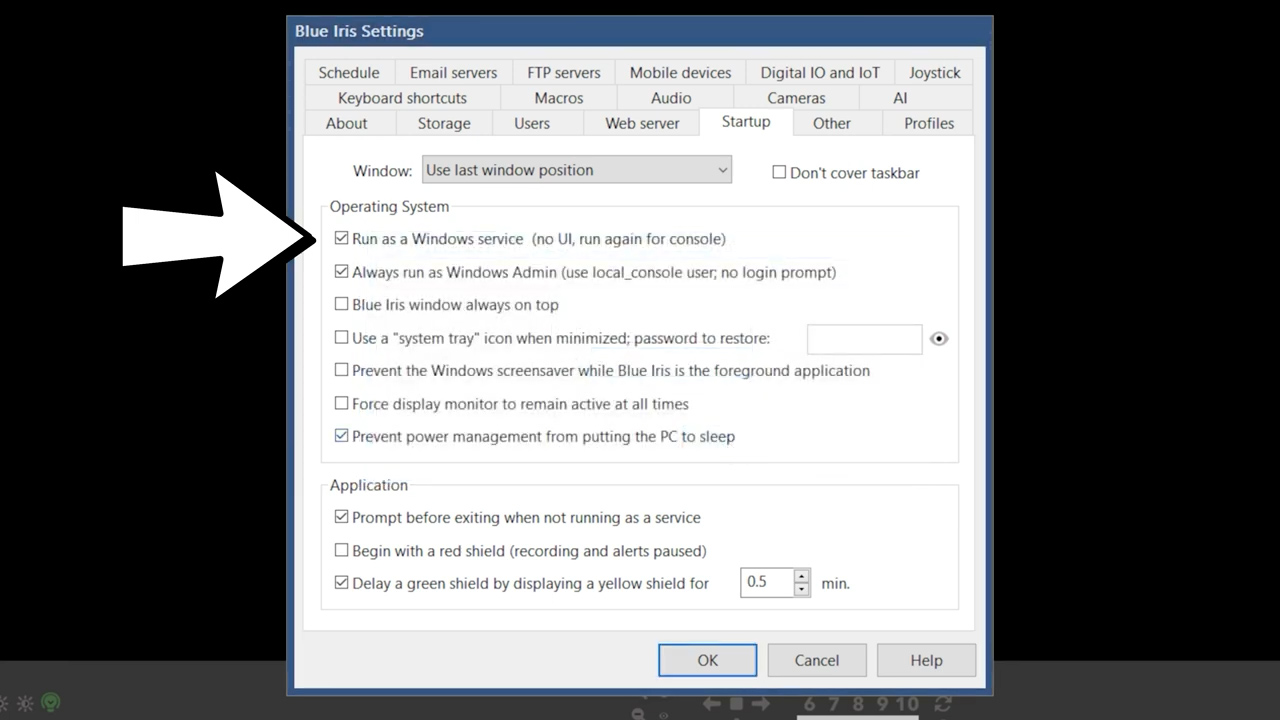Open the Storage tab

pyautogui.click(x=444, y=123)
